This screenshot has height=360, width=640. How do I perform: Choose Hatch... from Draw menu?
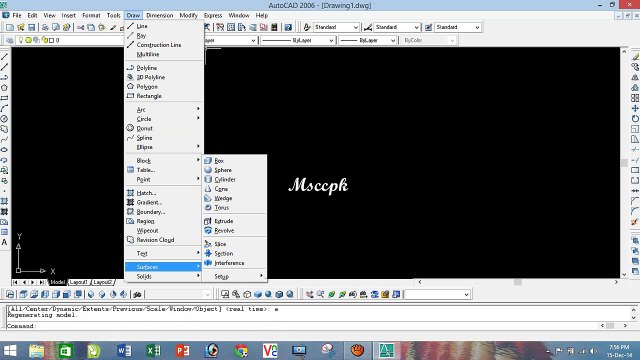coord(164,193)
